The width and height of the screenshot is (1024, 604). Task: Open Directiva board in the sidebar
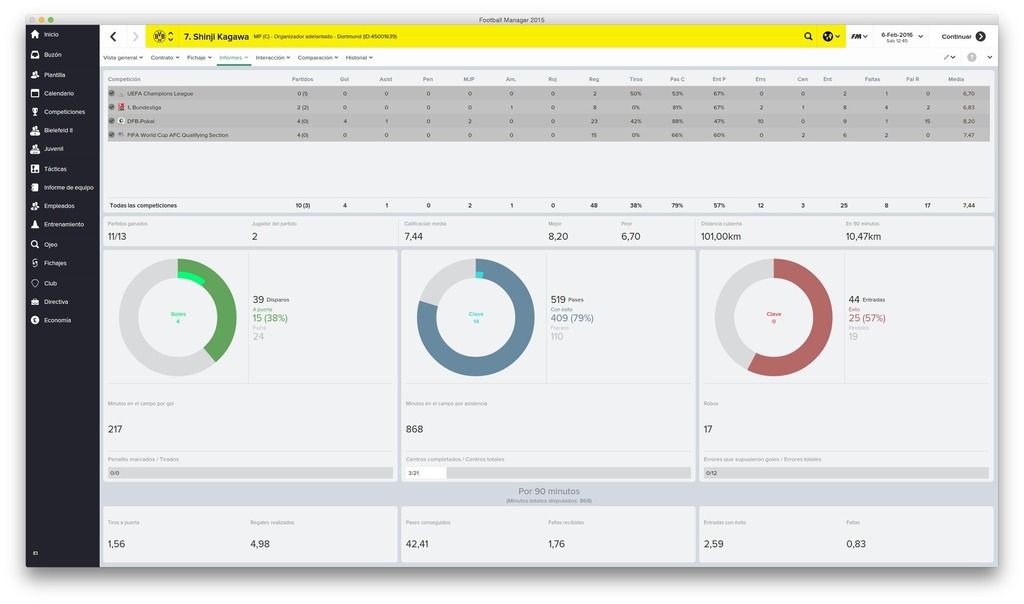(49, 302)
